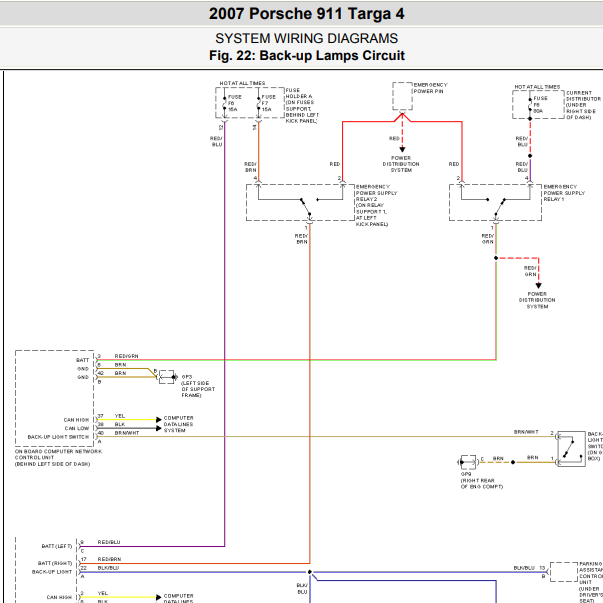The height and width of the screenshot is (603, 603).
Task: Click the RED/GRN wire label at BATT pin
Action: pyautogui.click(x=127, y=356)
